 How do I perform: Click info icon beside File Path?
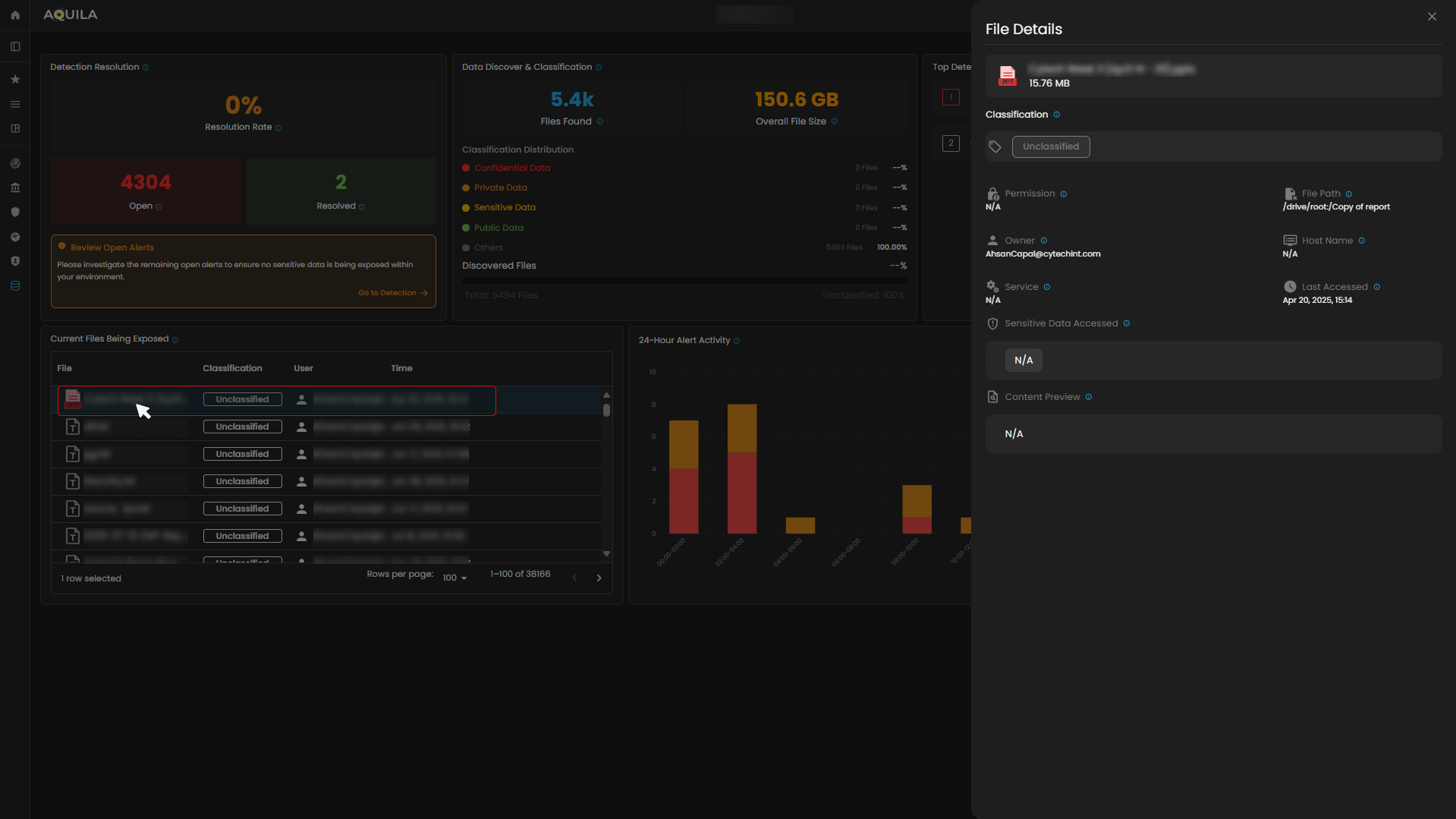pyautogui.click(x=1348, y=194)
